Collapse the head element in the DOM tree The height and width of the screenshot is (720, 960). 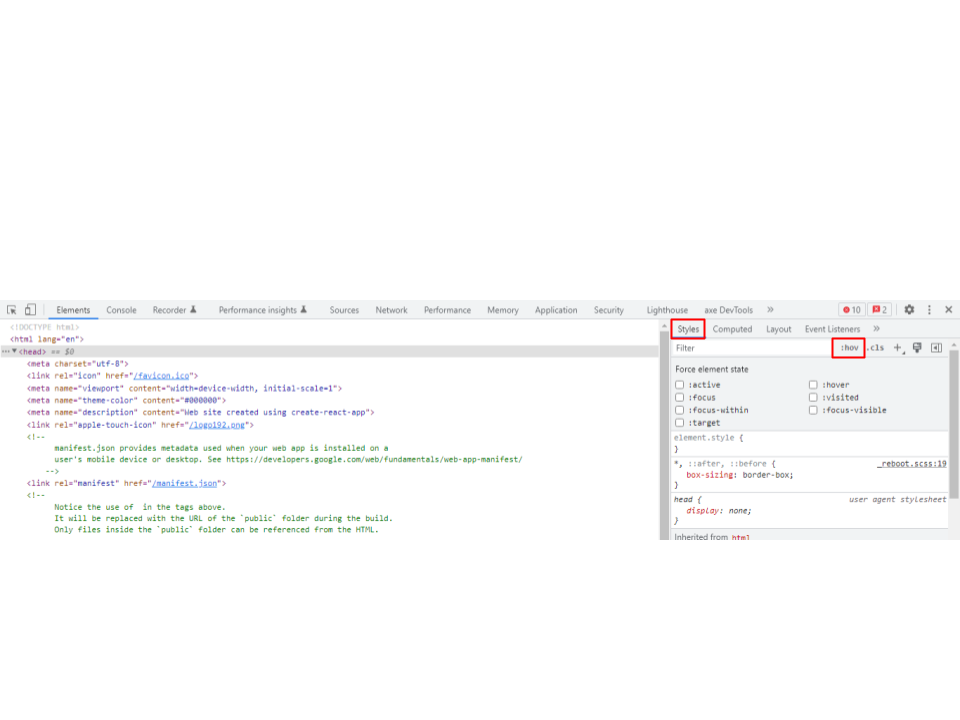(x=14, y=351)
